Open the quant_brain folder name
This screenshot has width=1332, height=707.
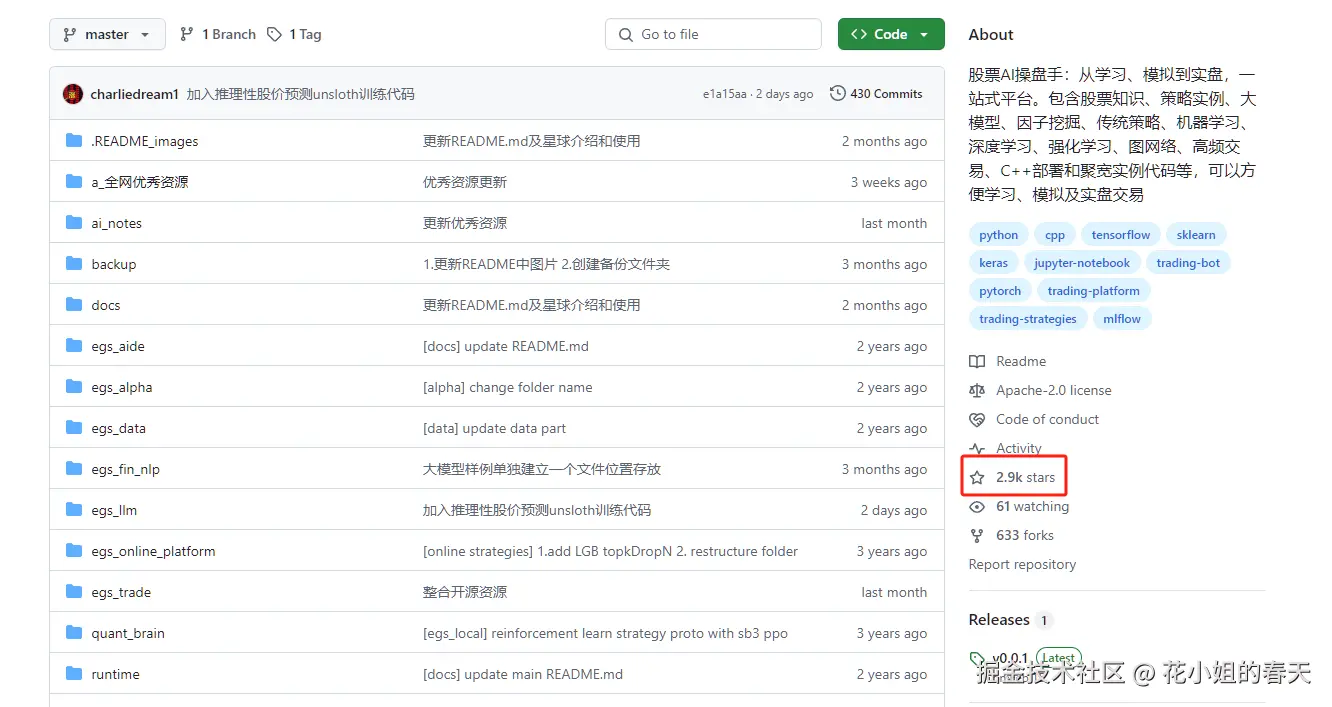[128, 633]
